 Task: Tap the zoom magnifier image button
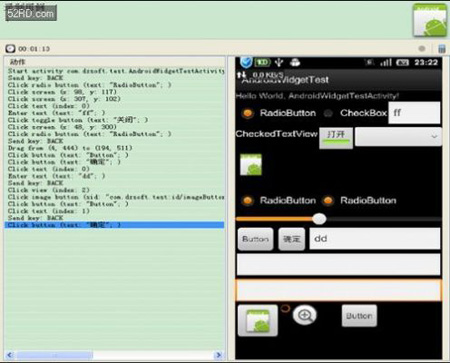pos(305,315)
